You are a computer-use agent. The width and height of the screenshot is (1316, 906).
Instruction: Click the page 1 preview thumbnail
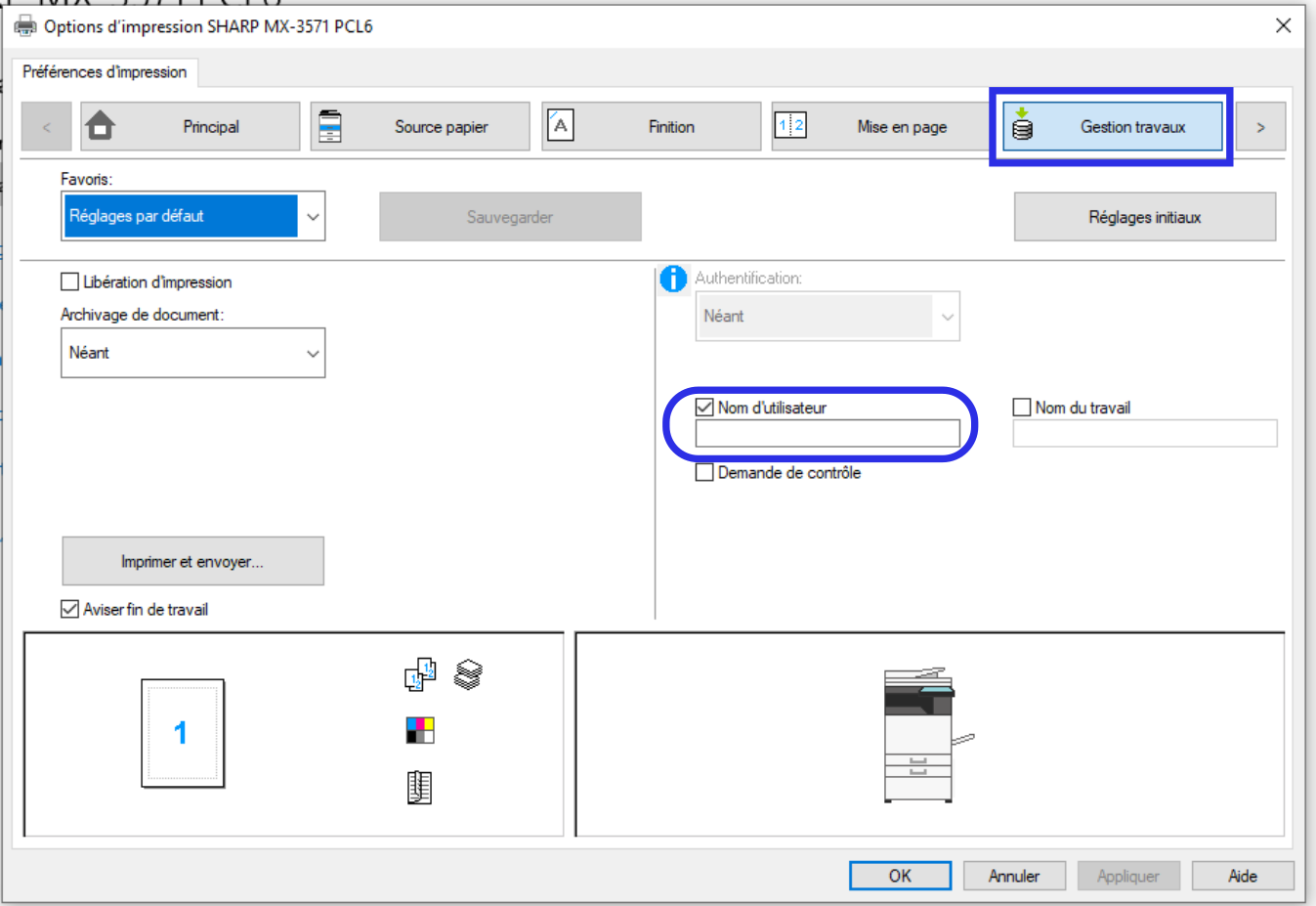[x=183, y=733]
